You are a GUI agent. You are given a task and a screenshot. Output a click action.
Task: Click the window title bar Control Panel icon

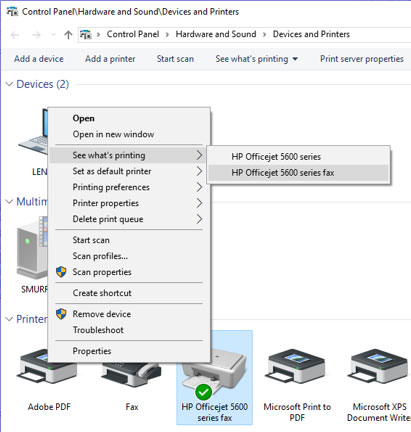(12, 12)
